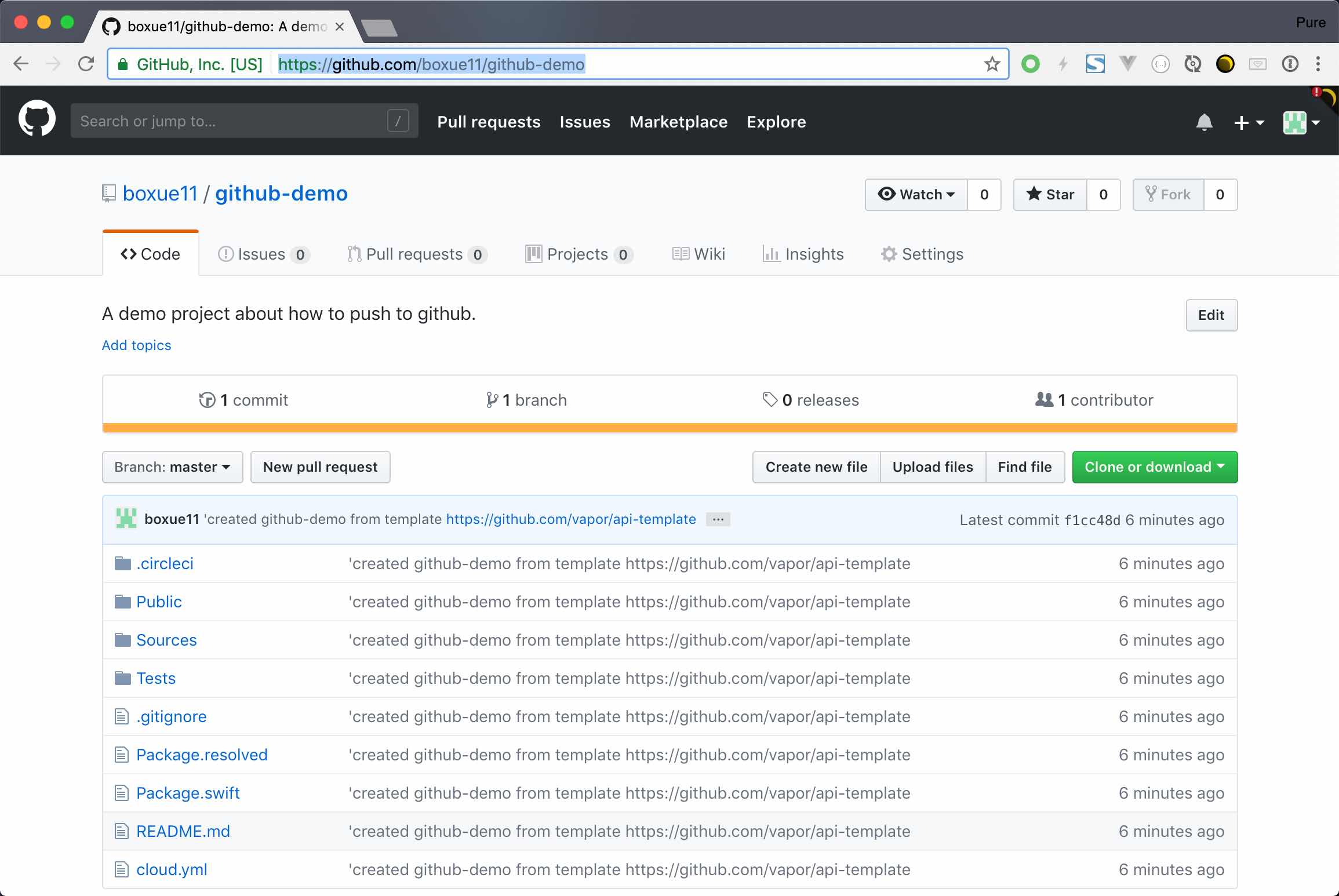Open Marketplace in top navigation
Image resolution: width=1339 pixels, height=896 pixels.
678,122
